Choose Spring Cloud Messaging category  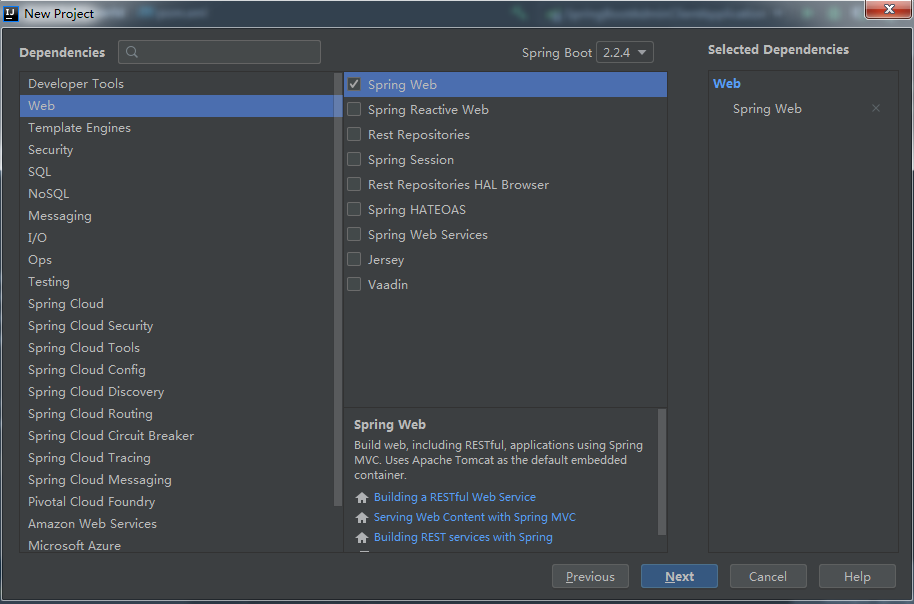[177, 480]
